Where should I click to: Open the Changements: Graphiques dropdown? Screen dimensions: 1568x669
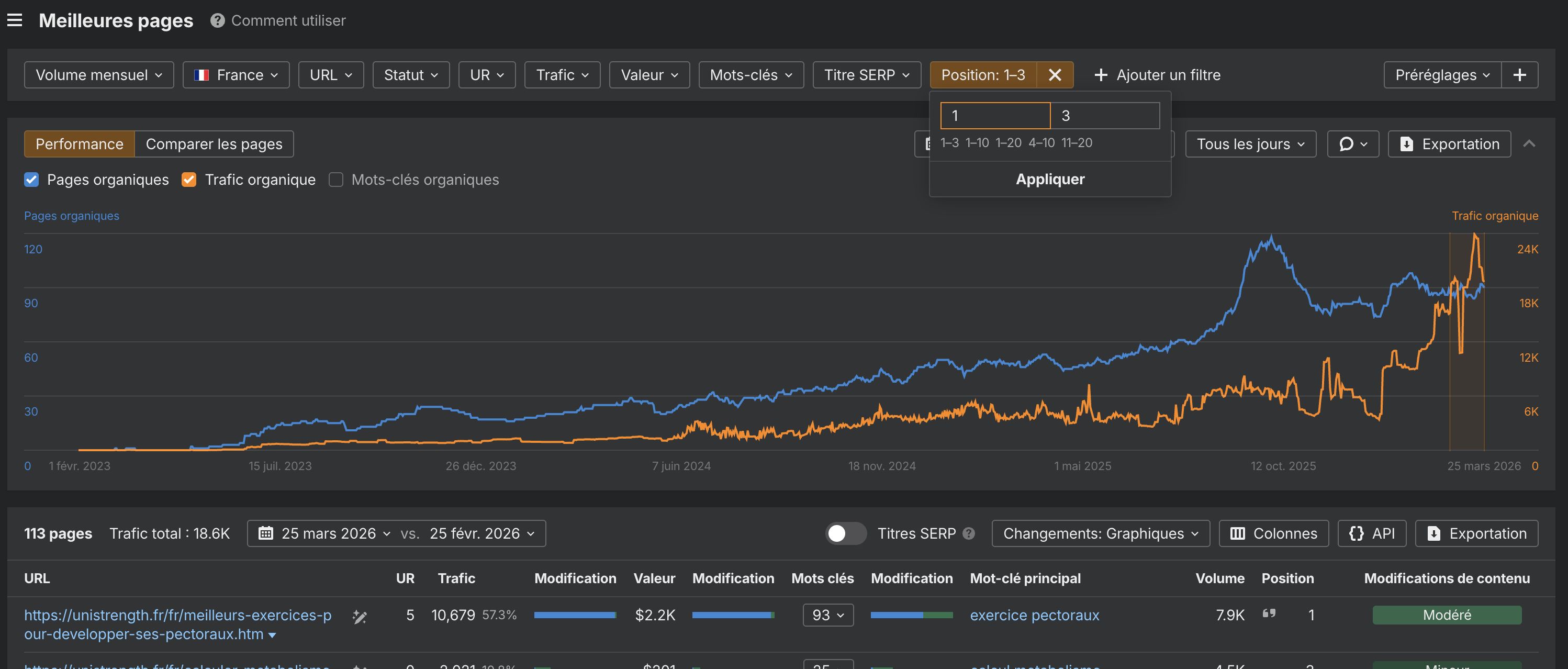(1100, 533)
